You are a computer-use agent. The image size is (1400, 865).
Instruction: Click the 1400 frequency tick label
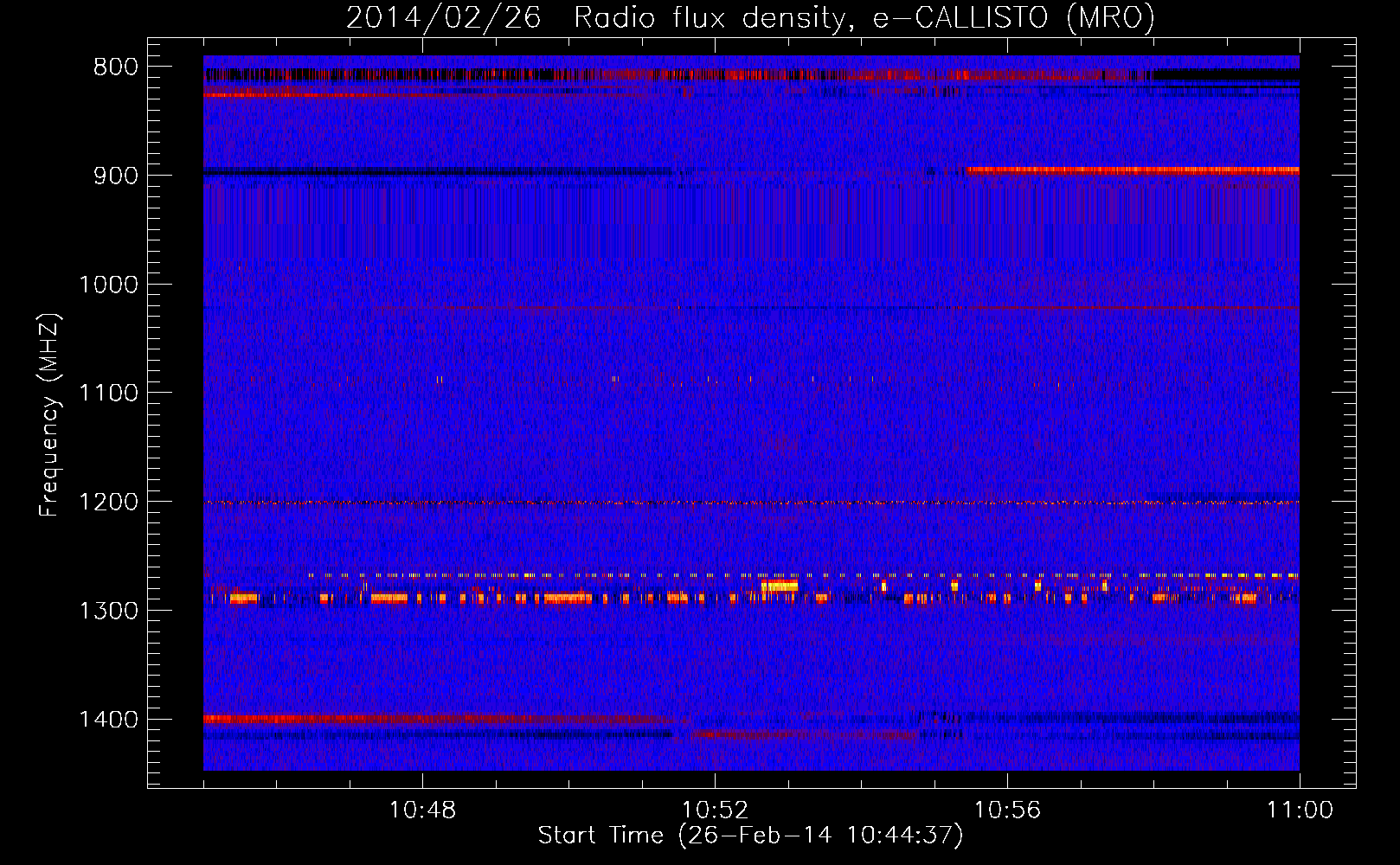[108, 720]
